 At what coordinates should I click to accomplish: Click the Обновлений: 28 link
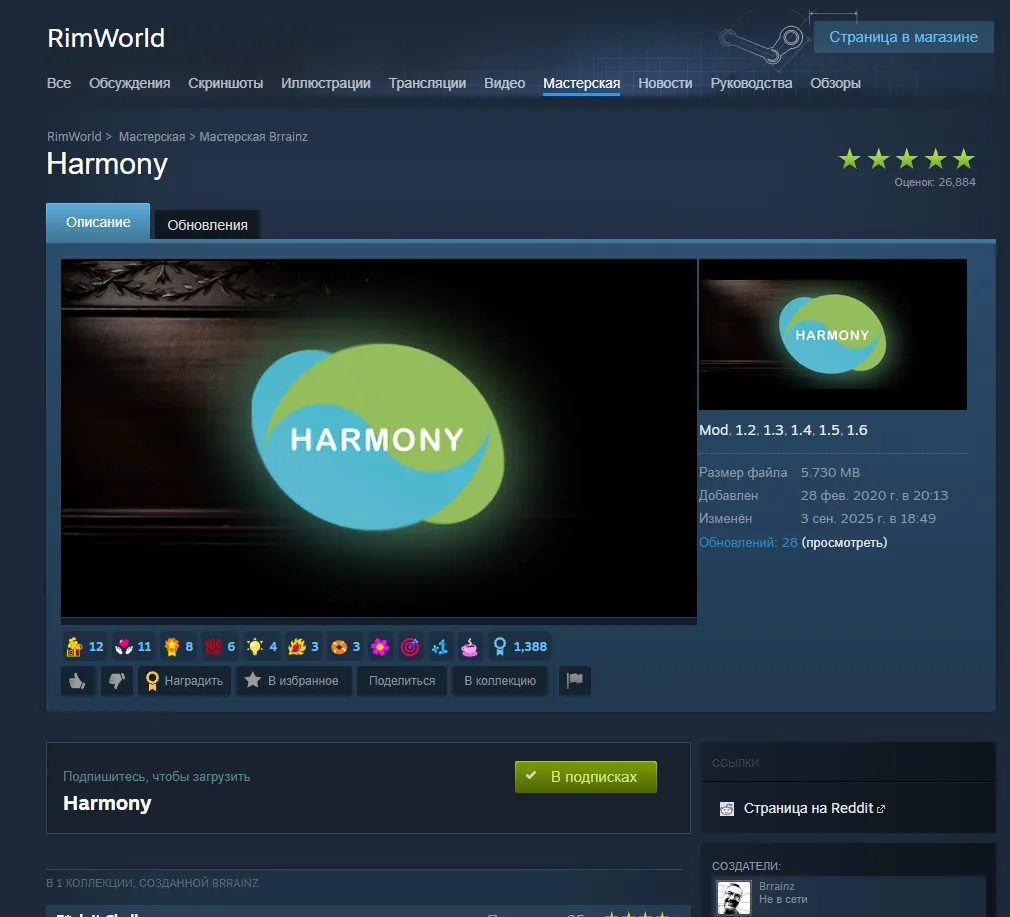(748, 542)
